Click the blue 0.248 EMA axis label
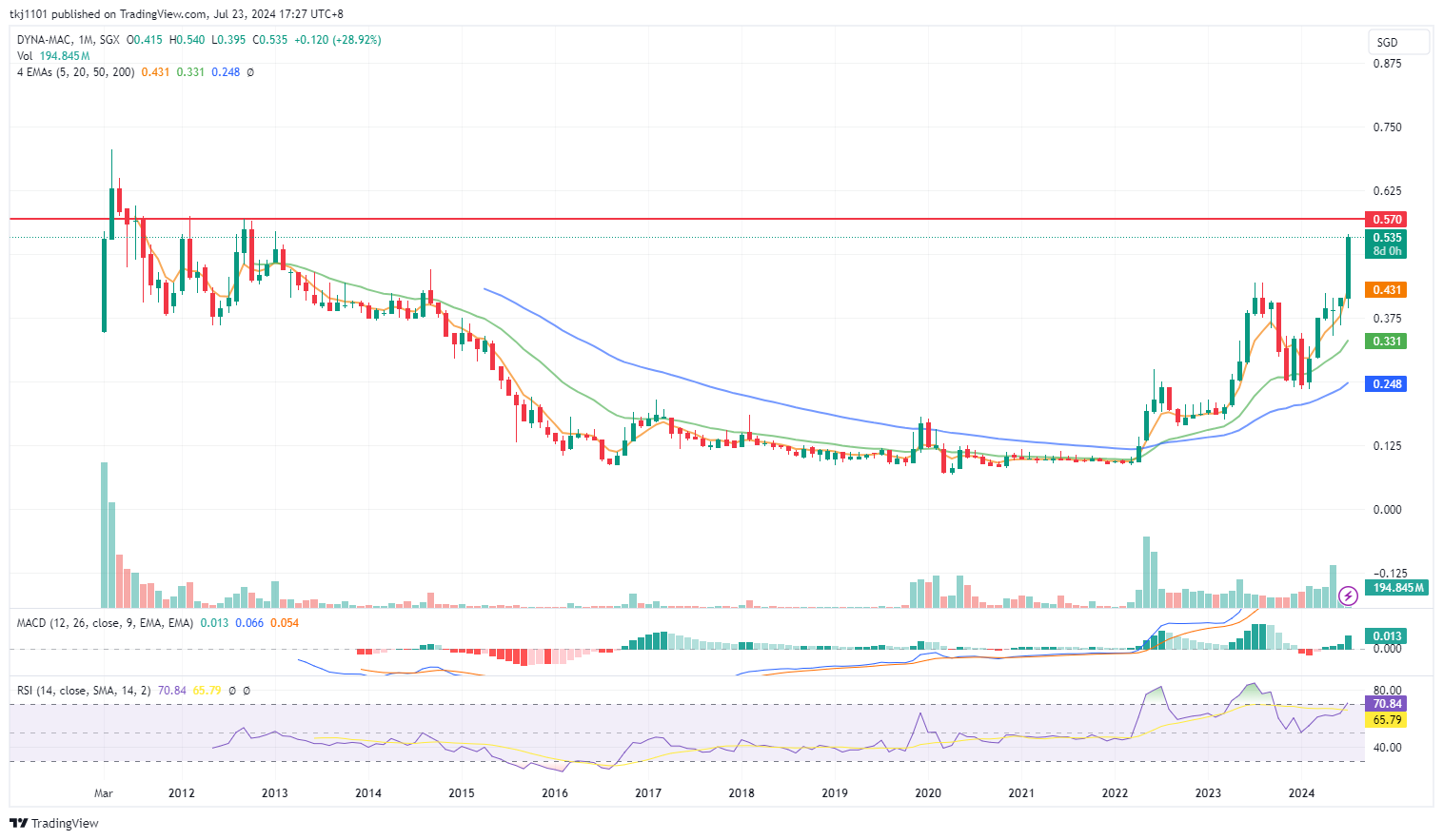 click(1385, 384)
